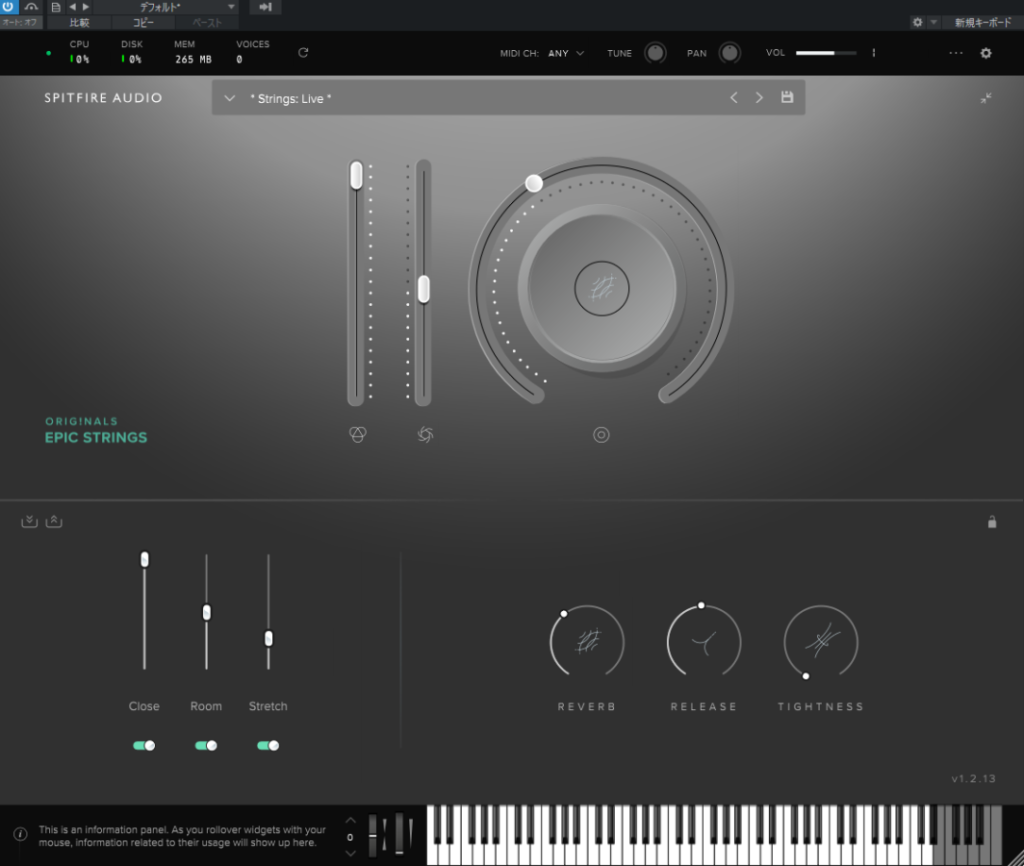Turn off the Stretch signal switch
This screenshot has width=1024, height=866.
[268, 745]
